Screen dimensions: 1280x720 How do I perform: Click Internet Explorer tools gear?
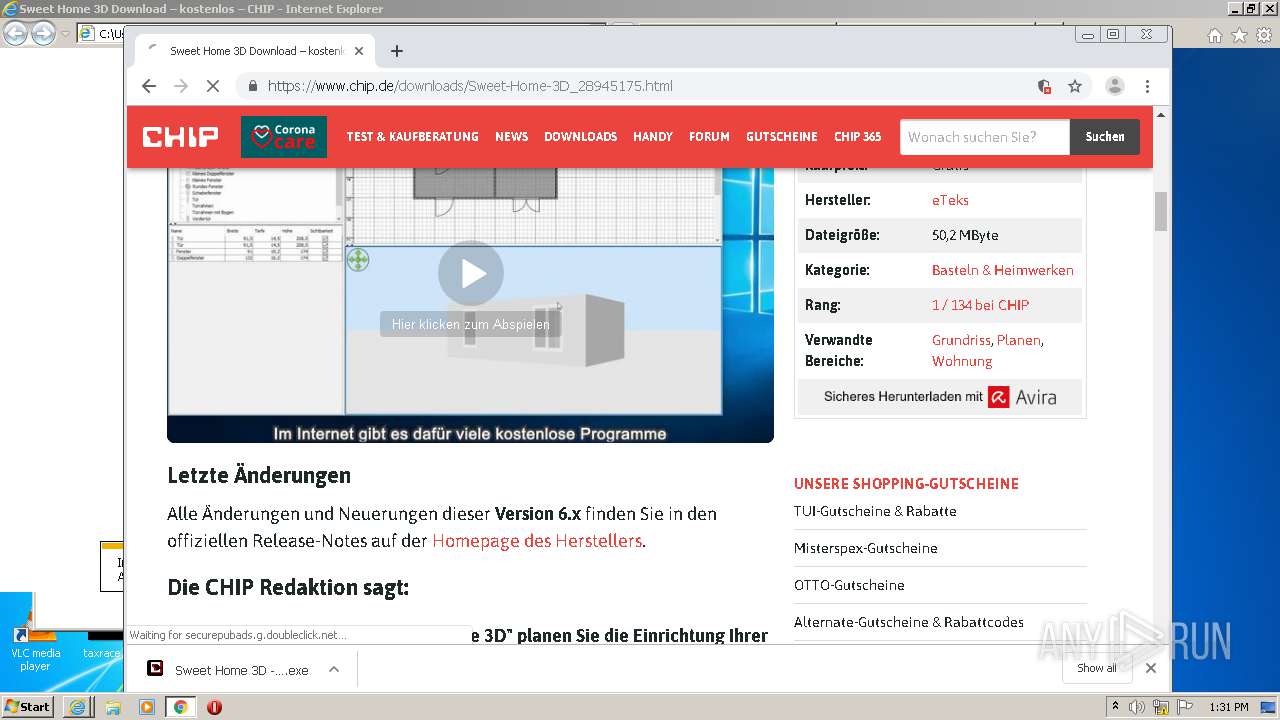point(1262,35)
